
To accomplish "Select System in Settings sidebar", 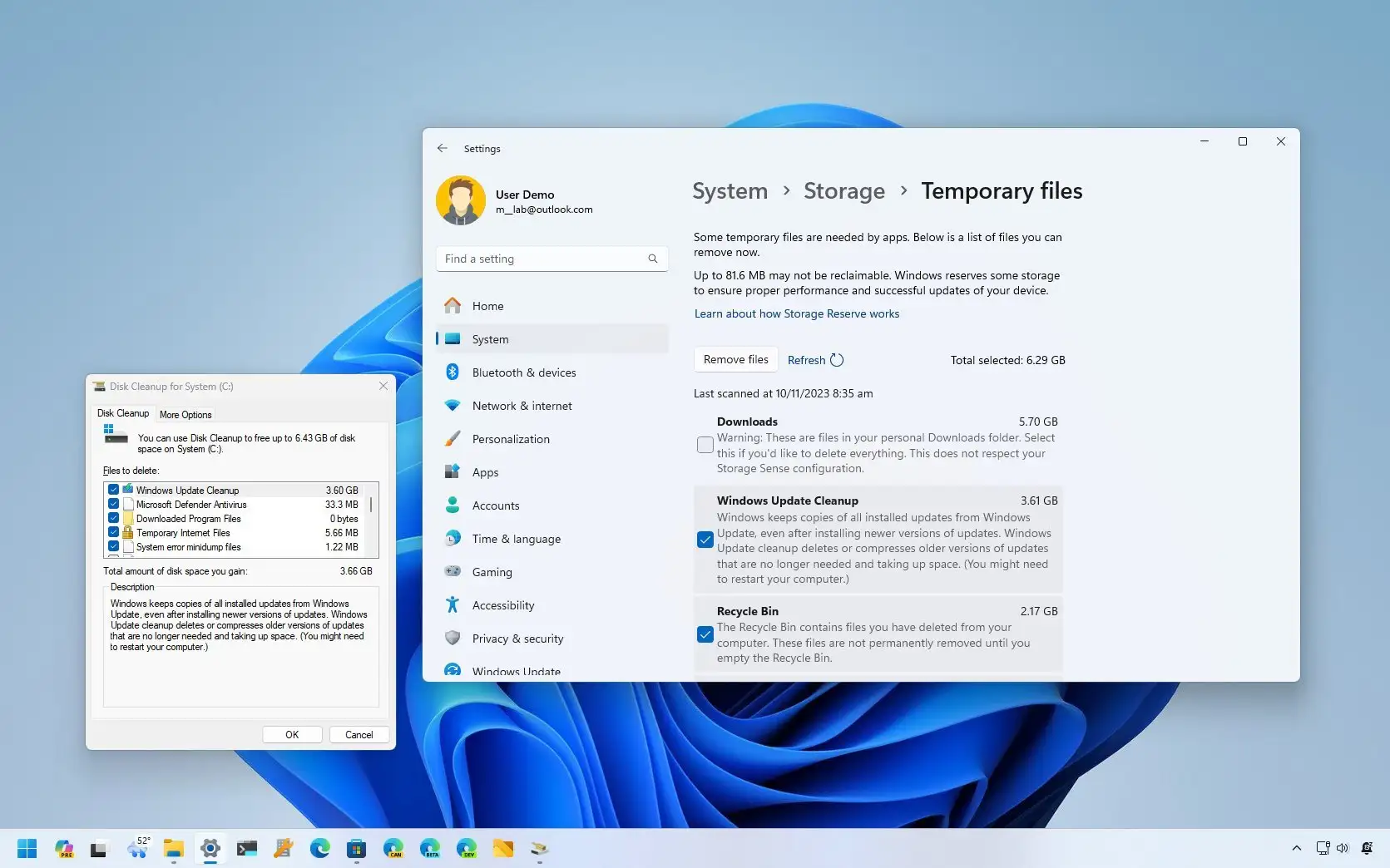I will pos(552,339).
